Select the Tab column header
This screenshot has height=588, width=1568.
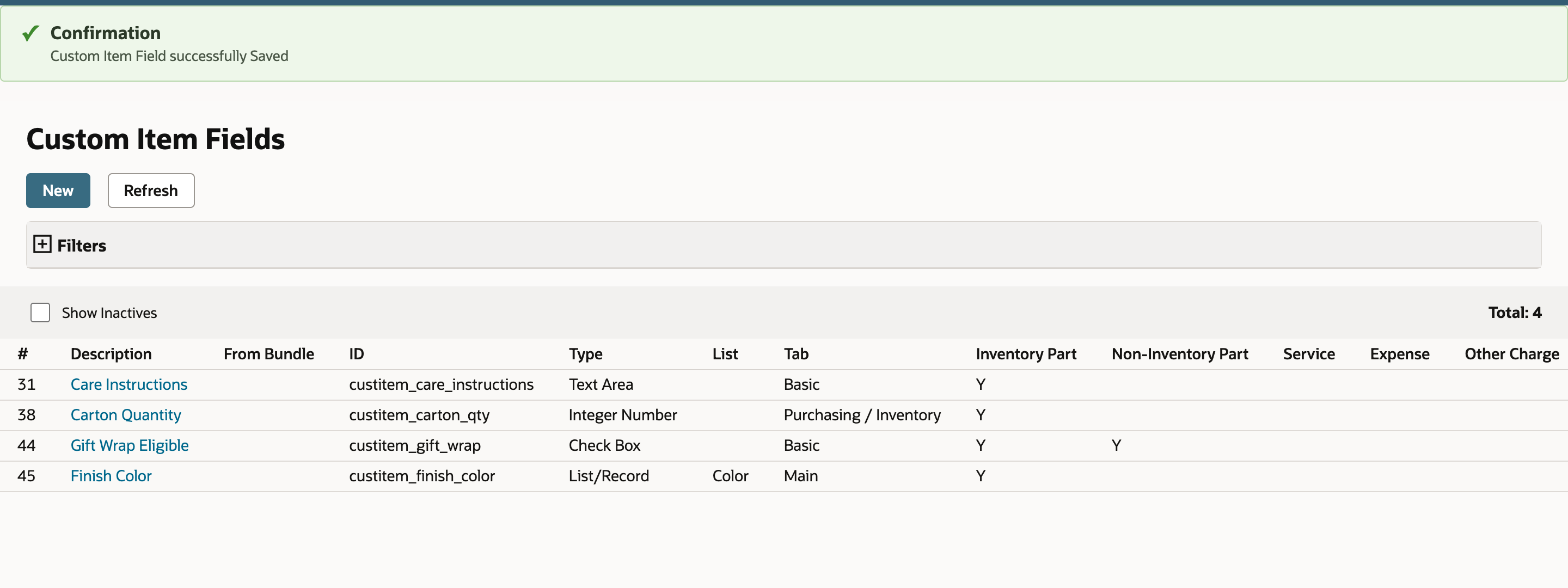pyautogui.click(x=796, y=354)
